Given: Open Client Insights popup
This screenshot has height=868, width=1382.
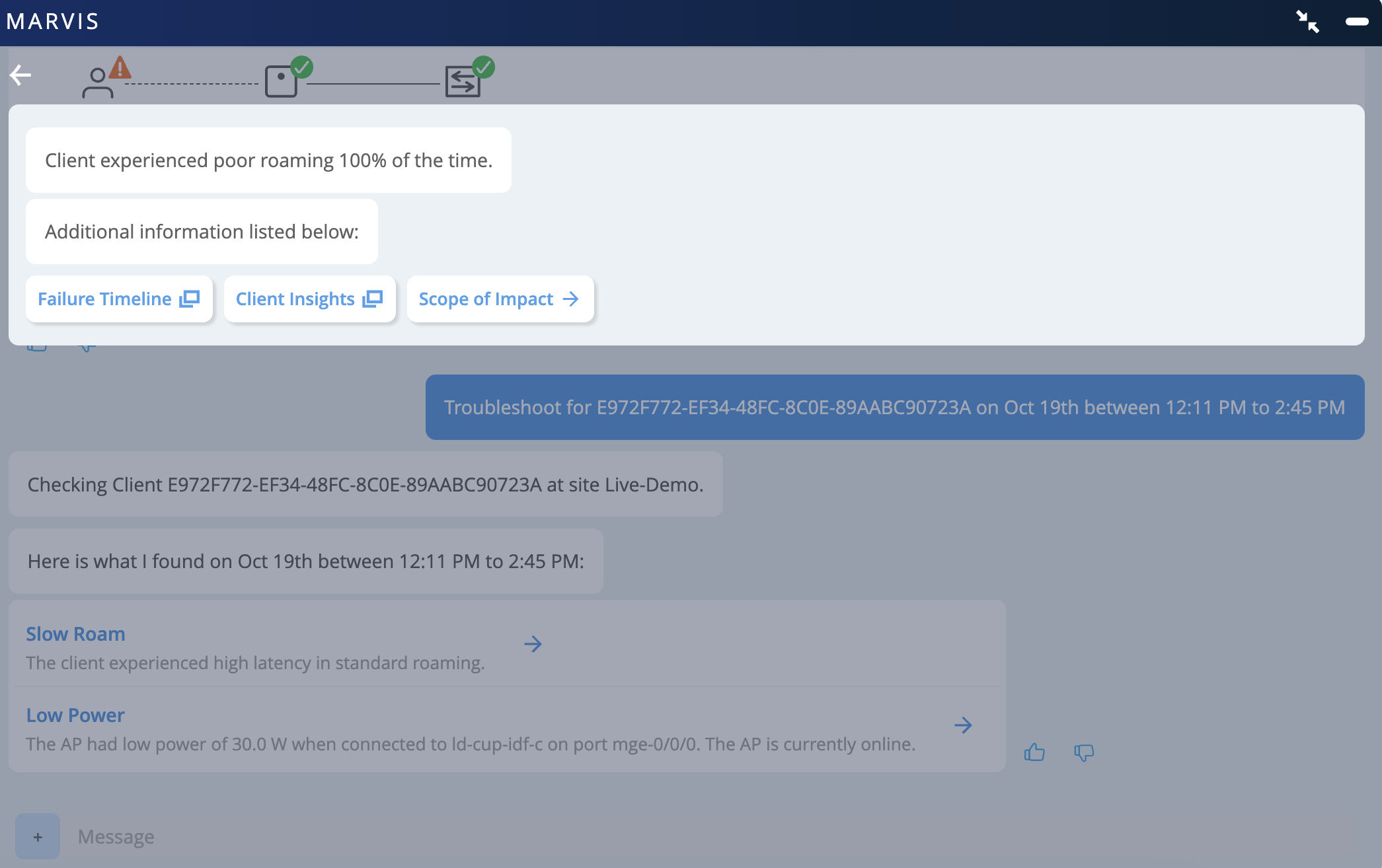Looking at the screenshot, I should click(x=309, y=299).
